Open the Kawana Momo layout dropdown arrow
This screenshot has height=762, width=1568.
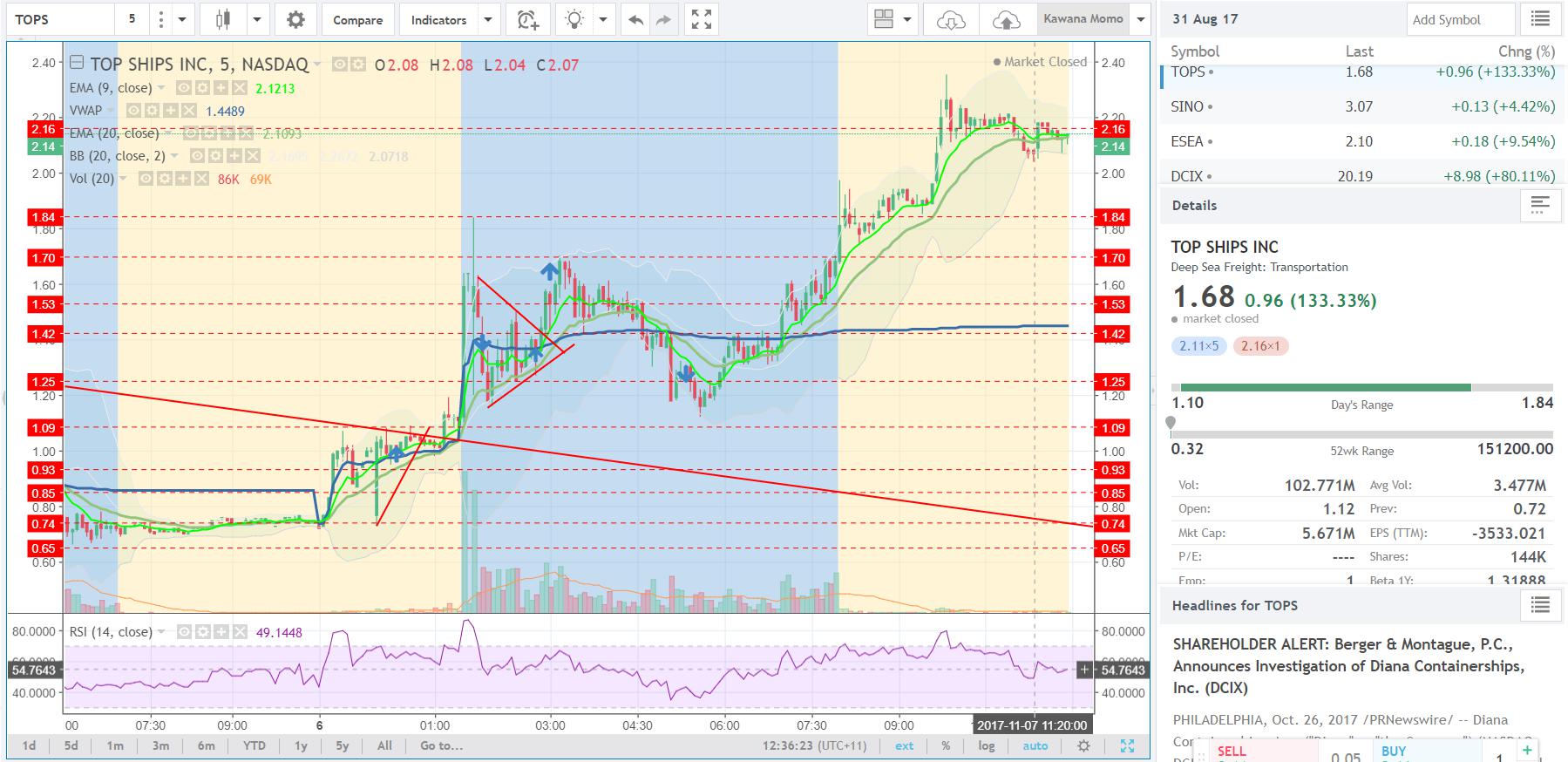point(1140,19)
